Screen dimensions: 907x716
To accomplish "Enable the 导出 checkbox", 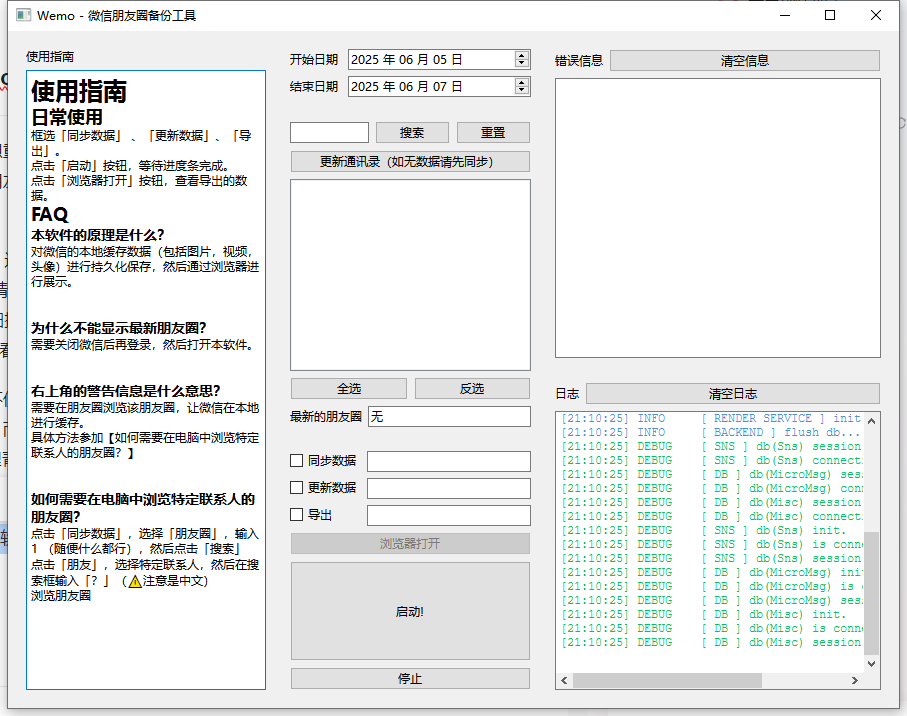I will (296, 515).
